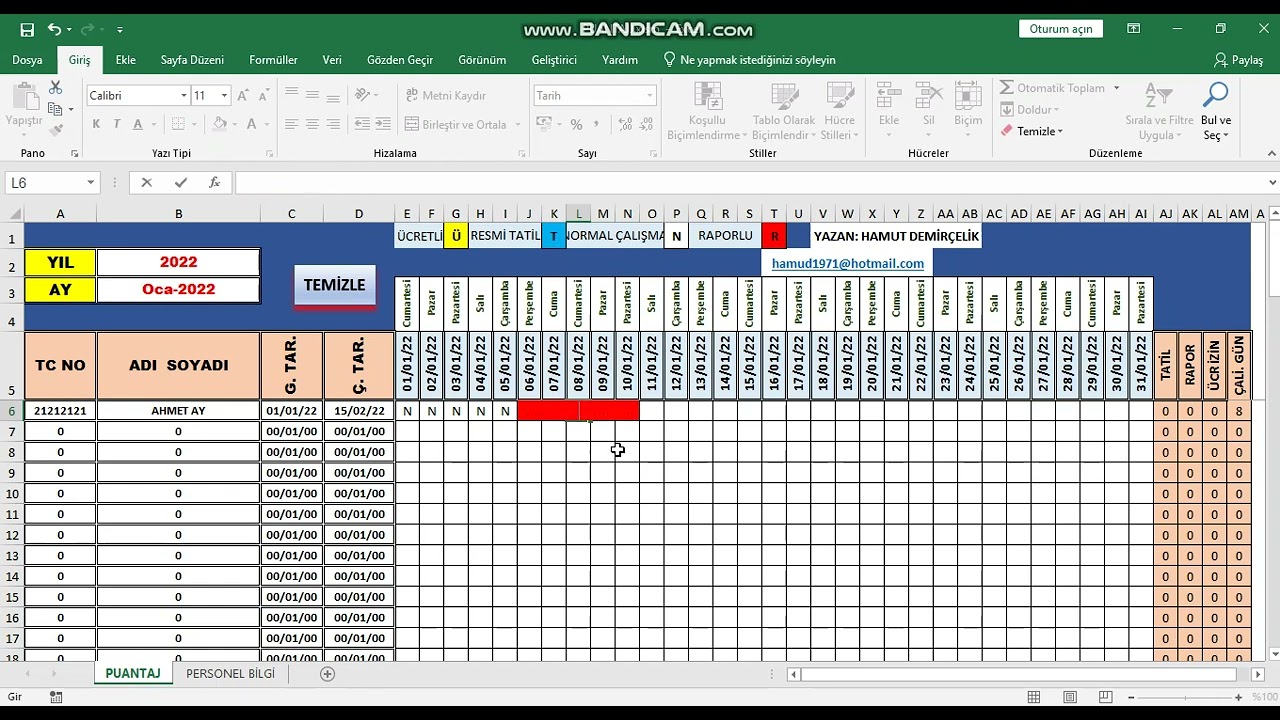Open the hamud1971@hotmail.com email link

848,264
